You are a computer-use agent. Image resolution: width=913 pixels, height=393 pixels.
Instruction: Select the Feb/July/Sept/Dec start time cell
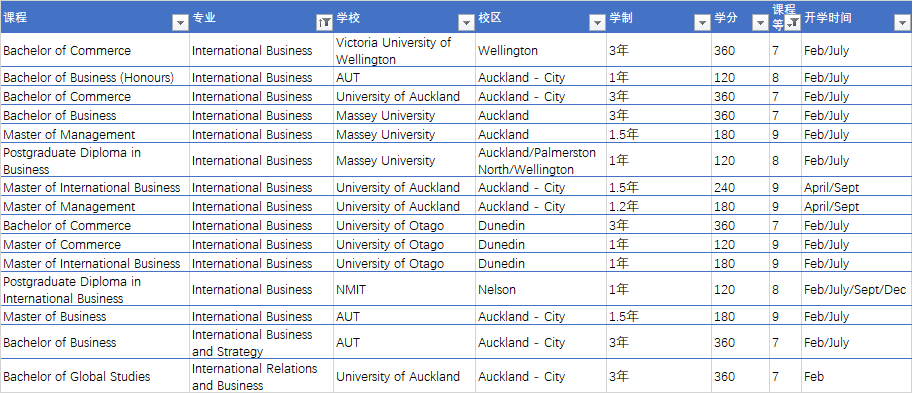(x=857, y=289)
